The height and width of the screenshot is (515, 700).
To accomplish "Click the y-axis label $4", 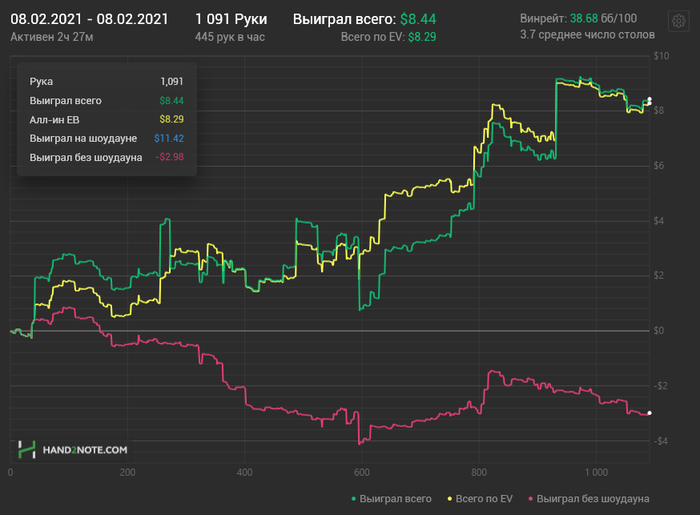I will point(658,221).
